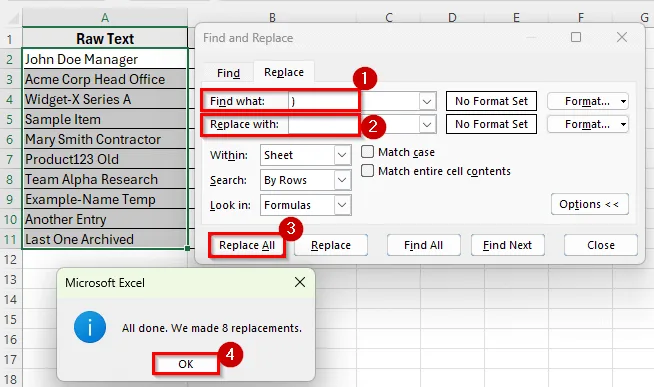Close the Microsoft Excel message box

click(300, 283)
